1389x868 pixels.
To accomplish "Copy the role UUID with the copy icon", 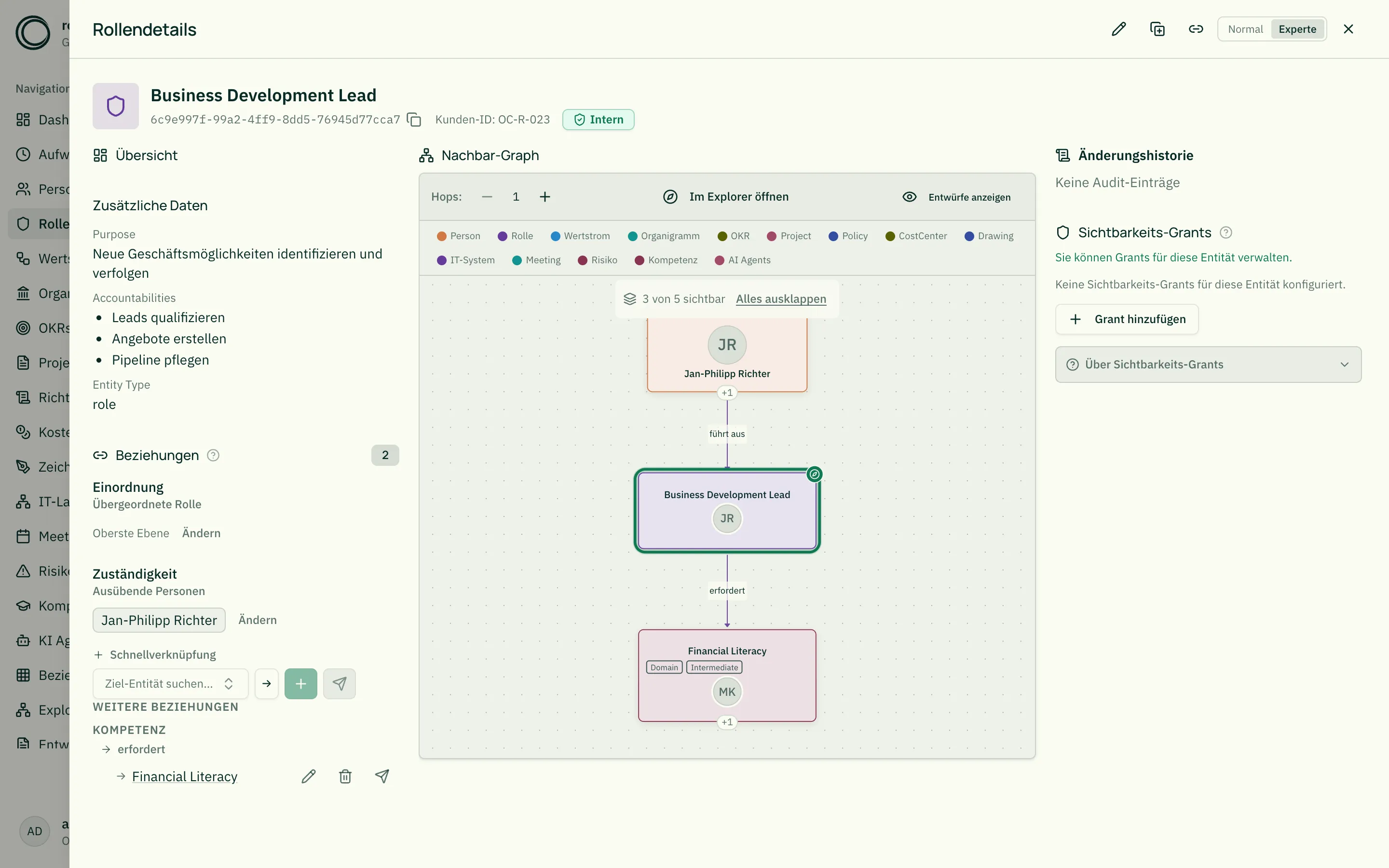I will pyautogui.click(x=414, y=120).
